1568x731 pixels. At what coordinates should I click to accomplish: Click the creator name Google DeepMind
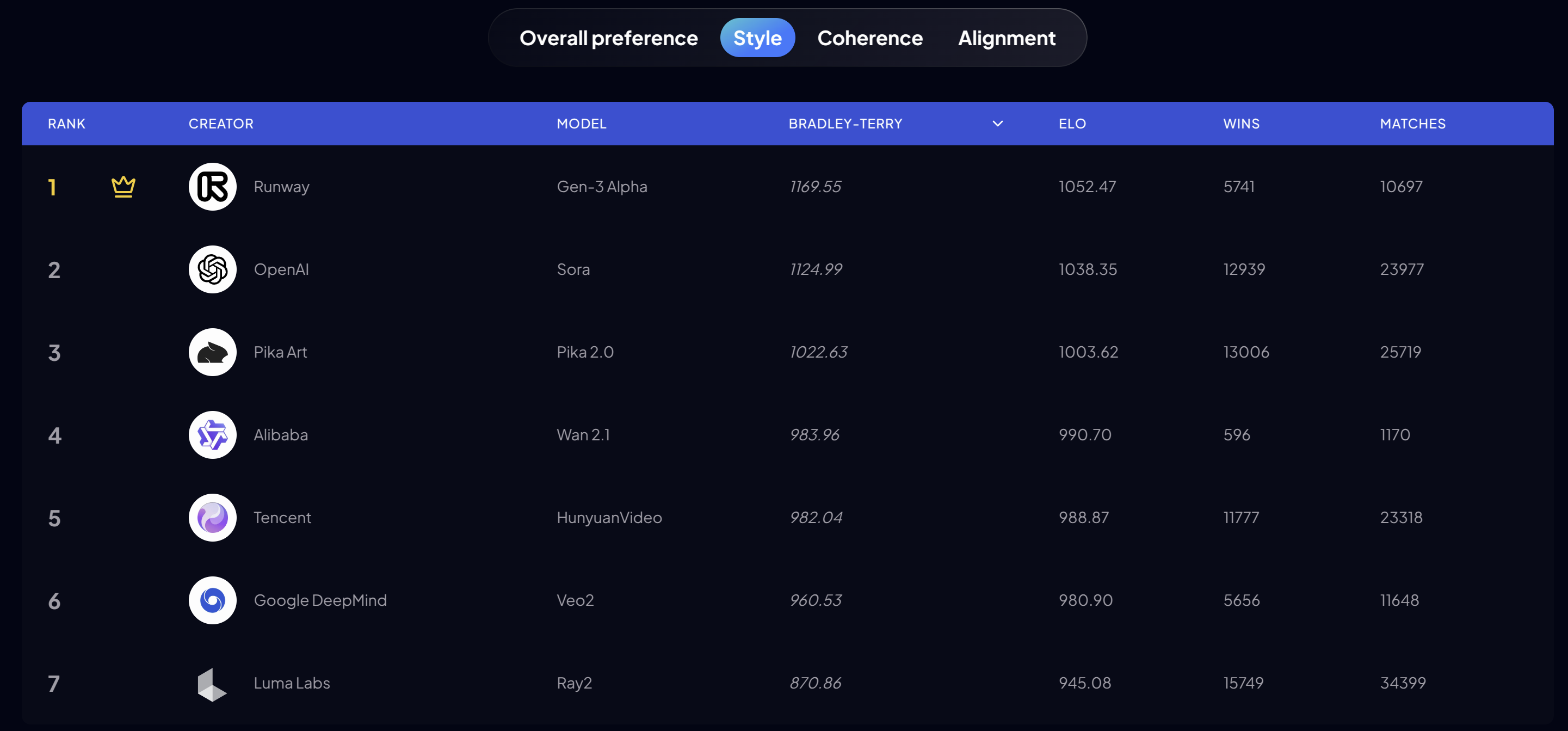tap(320, 600)
